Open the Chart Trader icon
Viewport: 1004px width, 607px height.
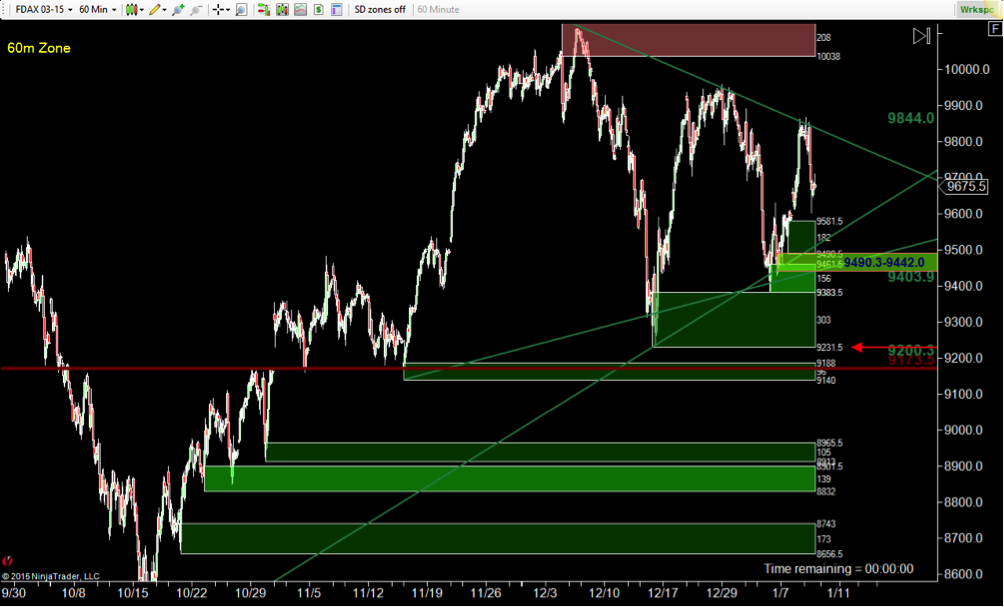tap(263, 10)
